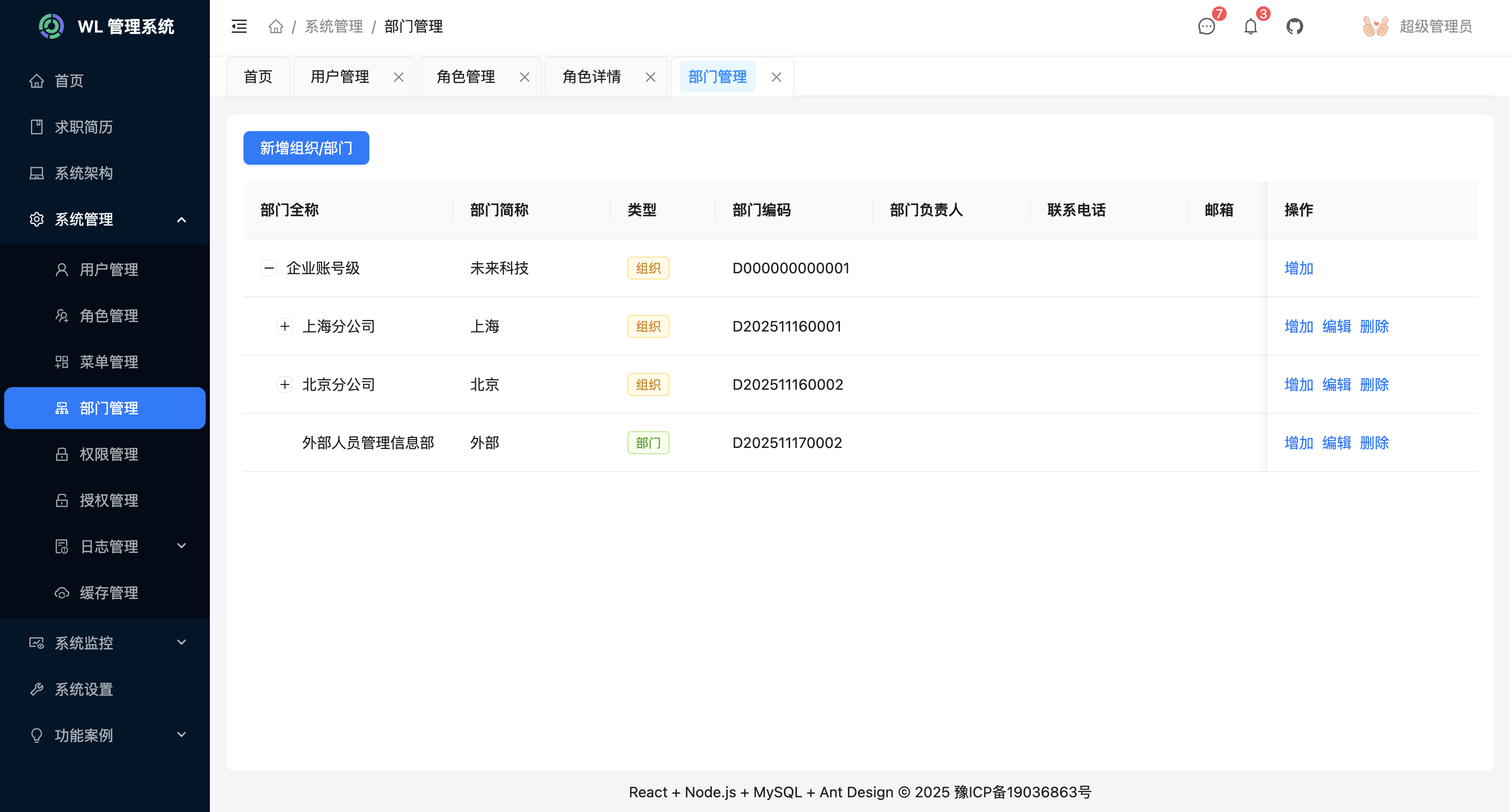Collapse the 企业账号级 tree row
This screenshot has width=1510, height=812.
click(269, 268)
